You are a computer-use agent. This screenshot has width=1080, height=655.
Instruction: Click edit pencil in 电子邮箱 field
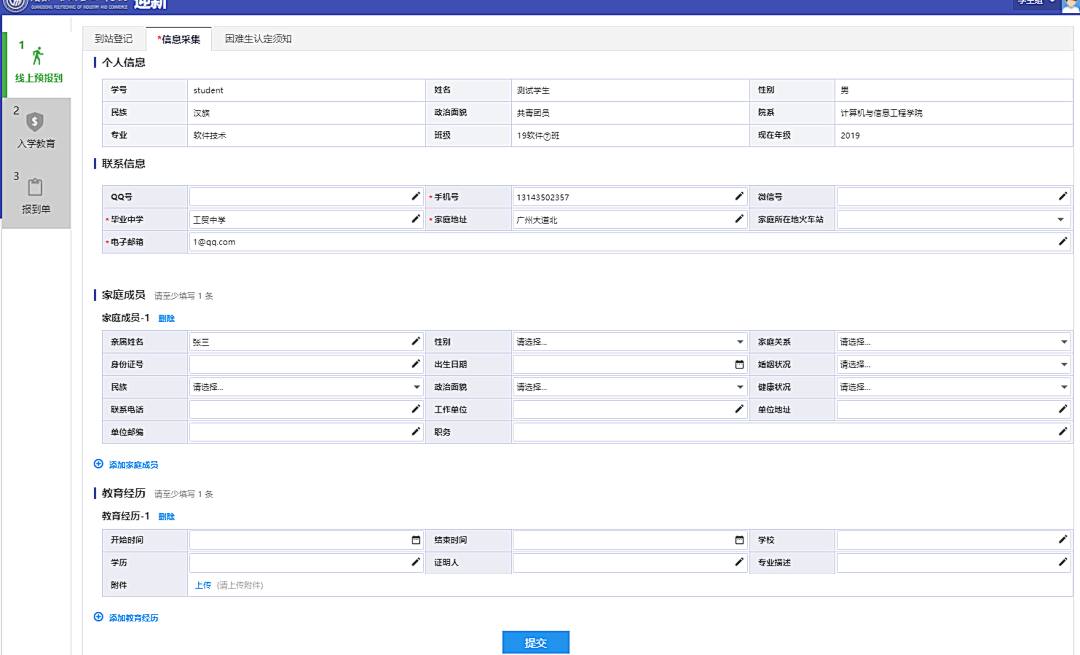tap(1063, 242)
